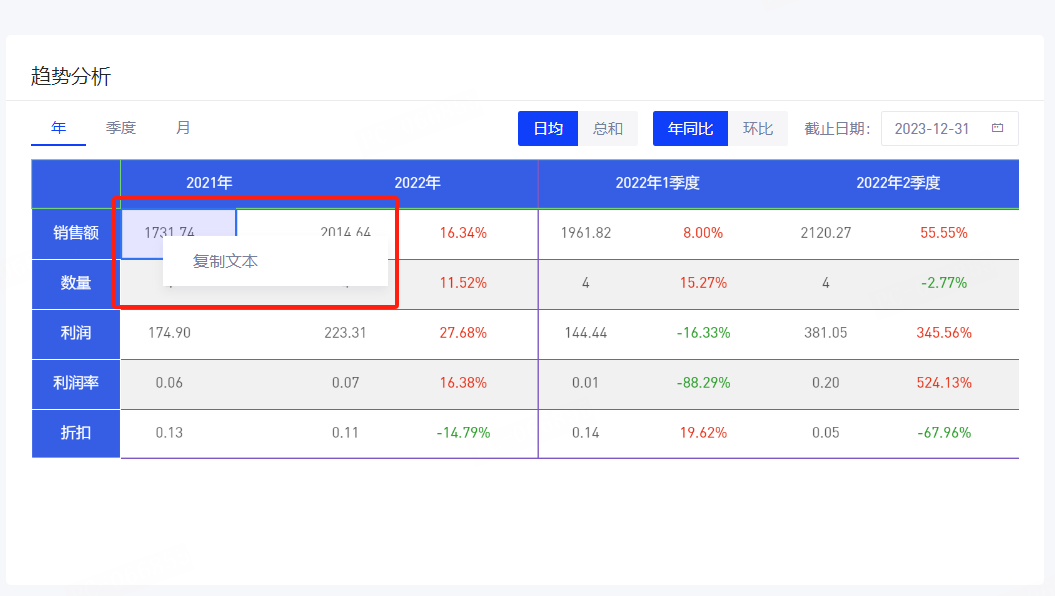This screenshot has height=596, width=1055.
Task: Click the 折扣 row header
Action: pos(76,433)
